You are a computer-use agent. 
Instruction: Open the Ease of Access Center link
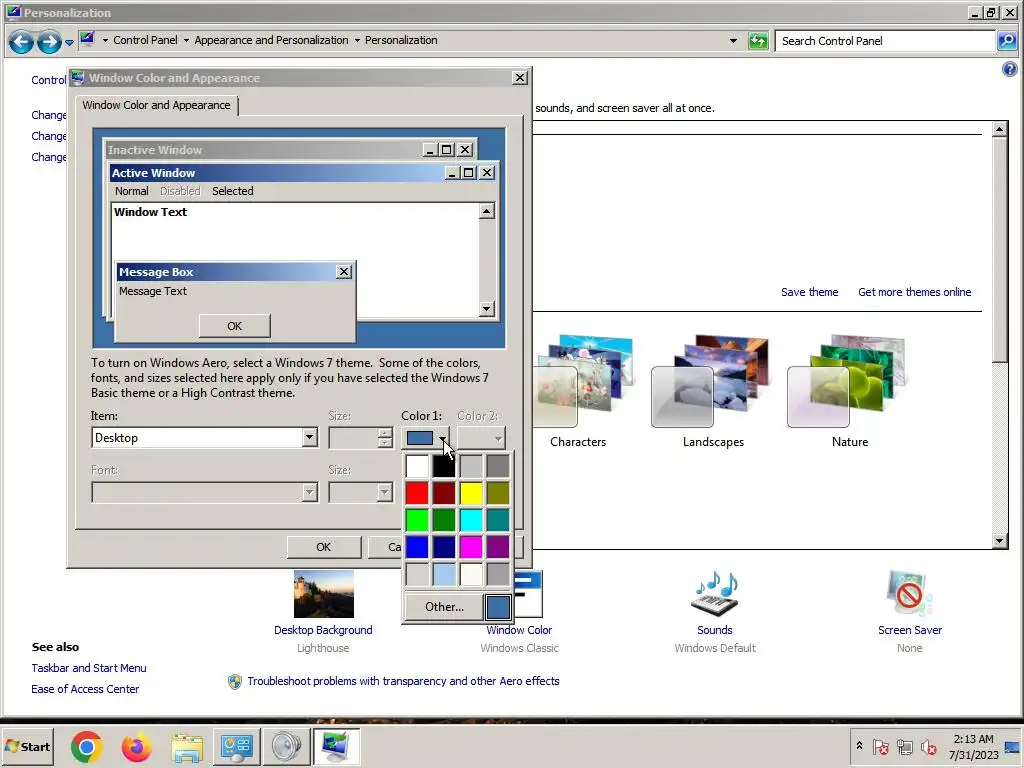click(85, 689)
